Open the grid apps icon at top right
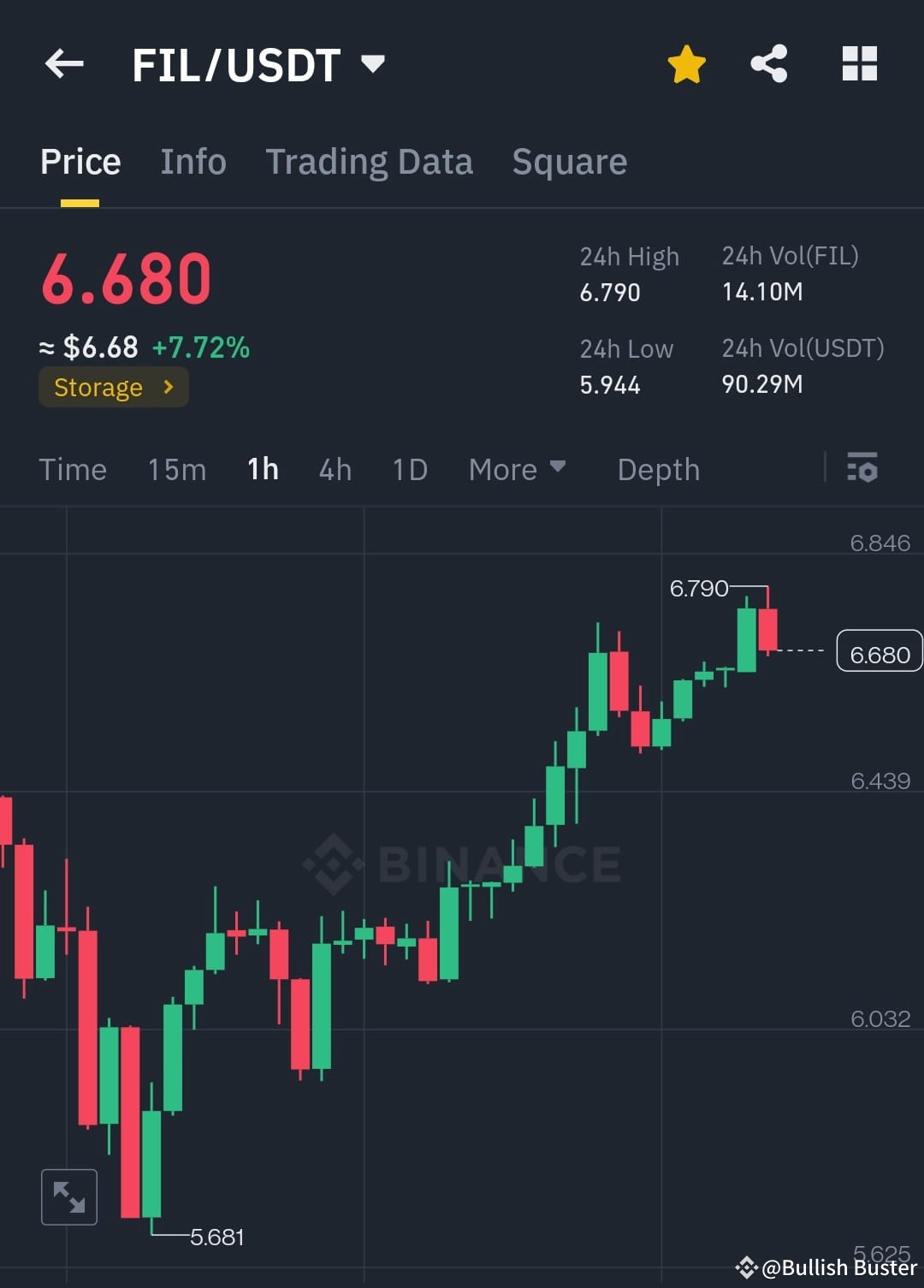 click(859, 63)
